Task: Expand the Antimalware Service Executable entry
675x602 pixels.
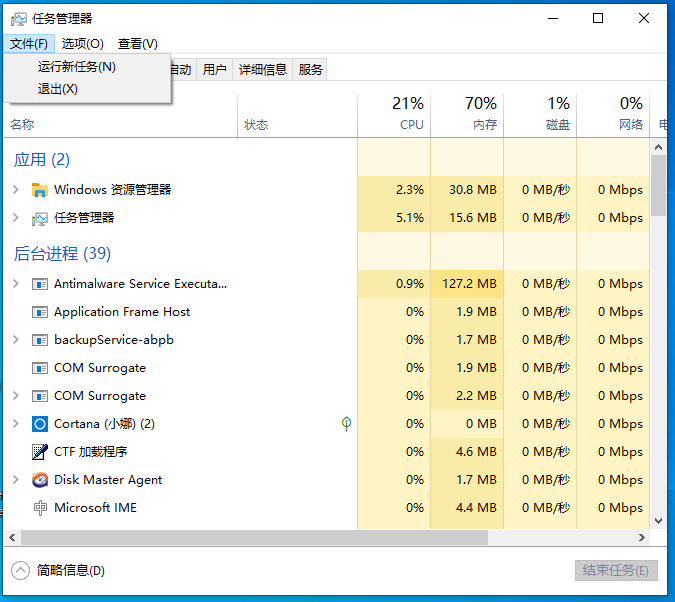Action: coord(15,284)
